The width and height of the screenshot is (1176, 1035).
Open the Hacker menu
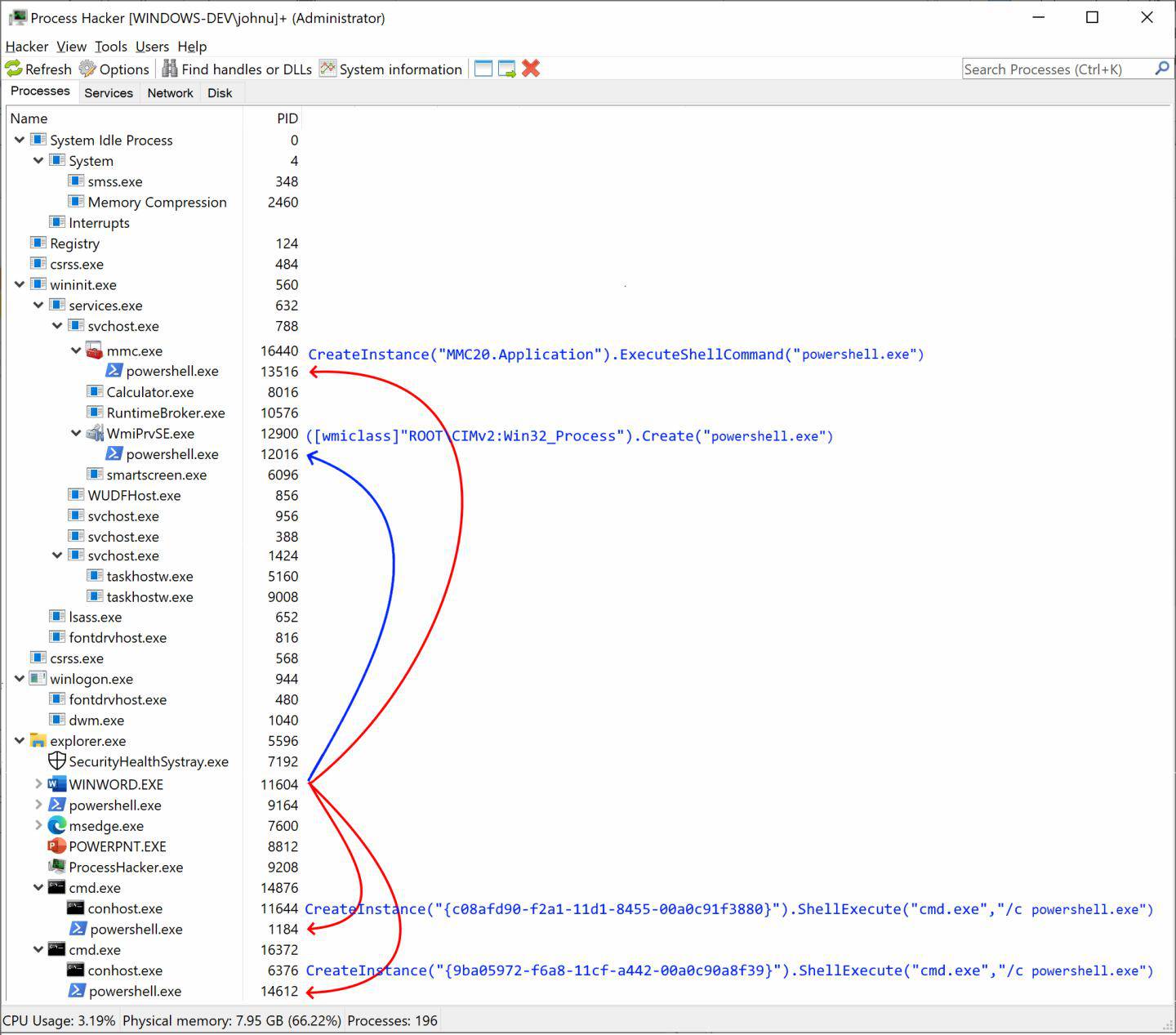(27, 47)
